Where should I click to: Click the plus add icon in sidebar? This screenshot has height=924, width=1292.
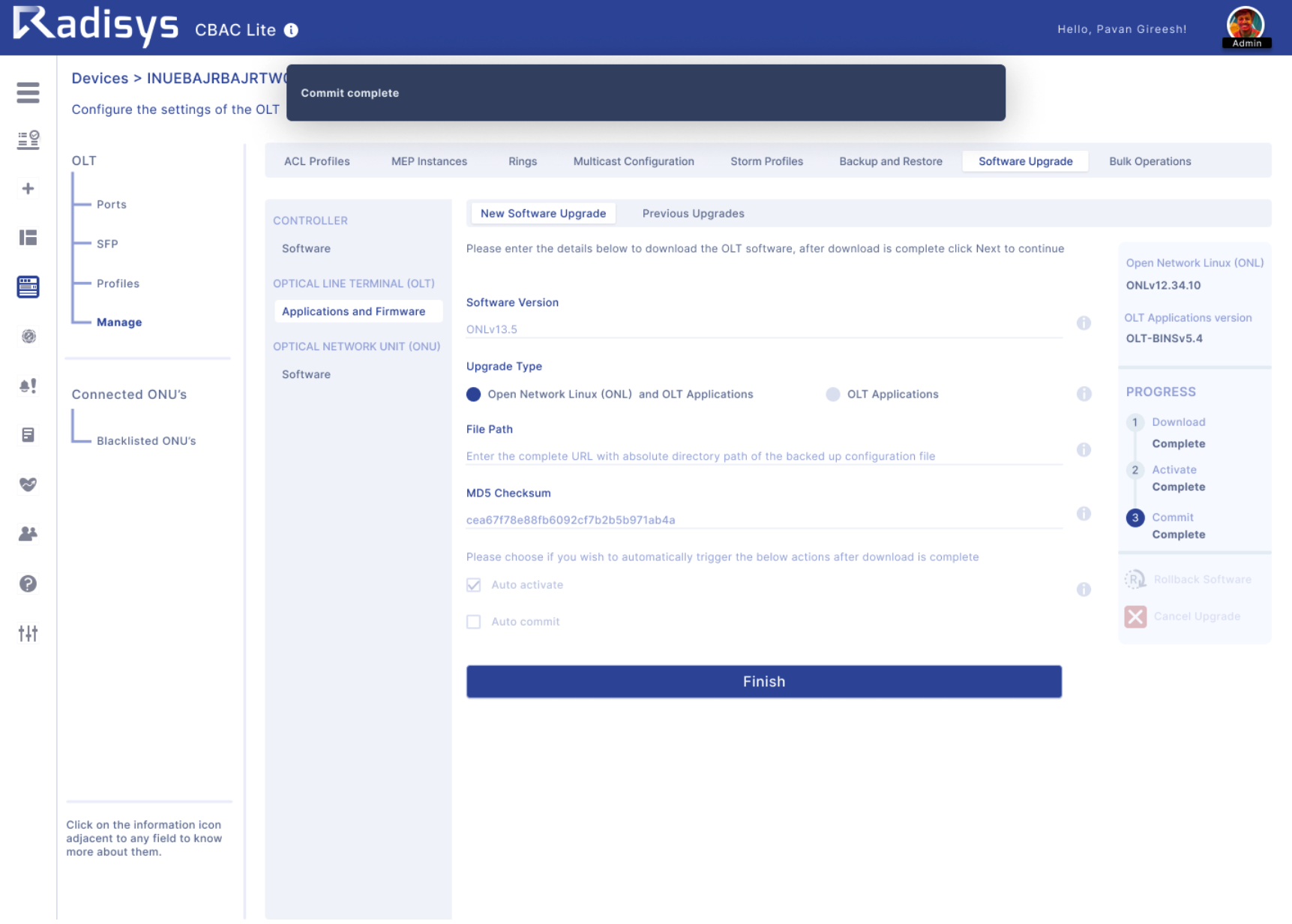pos(28,188)
